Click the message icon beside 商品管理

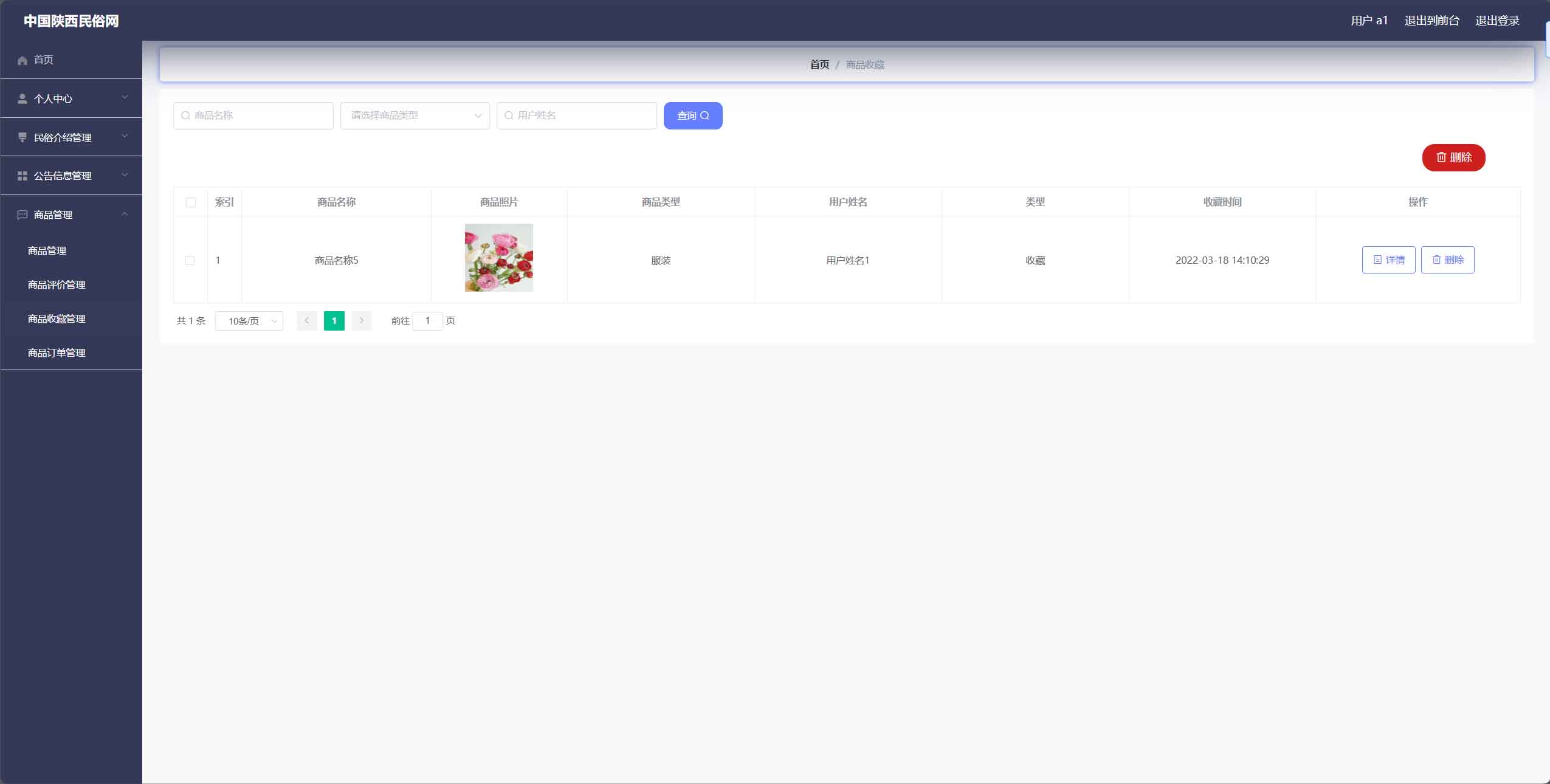22,215
